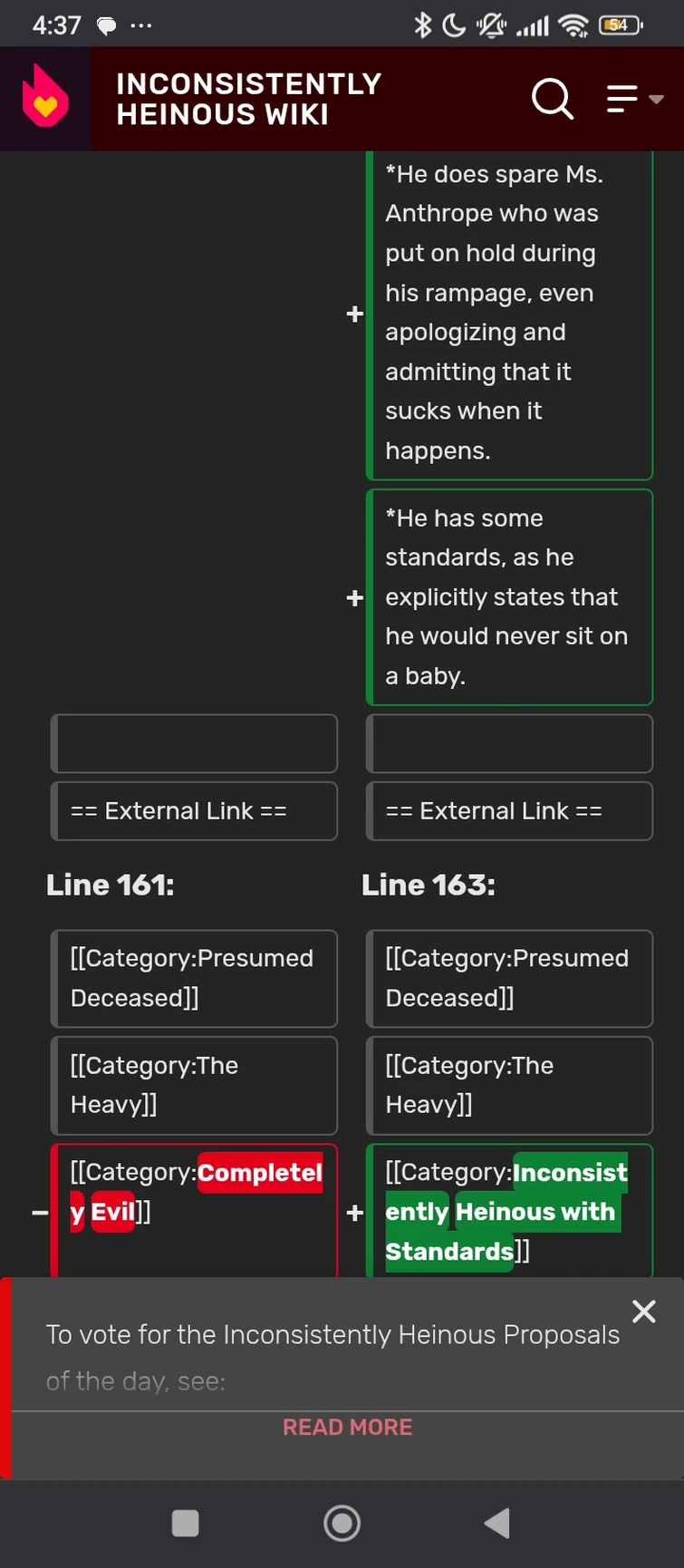Tap the Fandom flame heart logo
The height and width of the screenshot is (1568, 684).
click(45, 98)
